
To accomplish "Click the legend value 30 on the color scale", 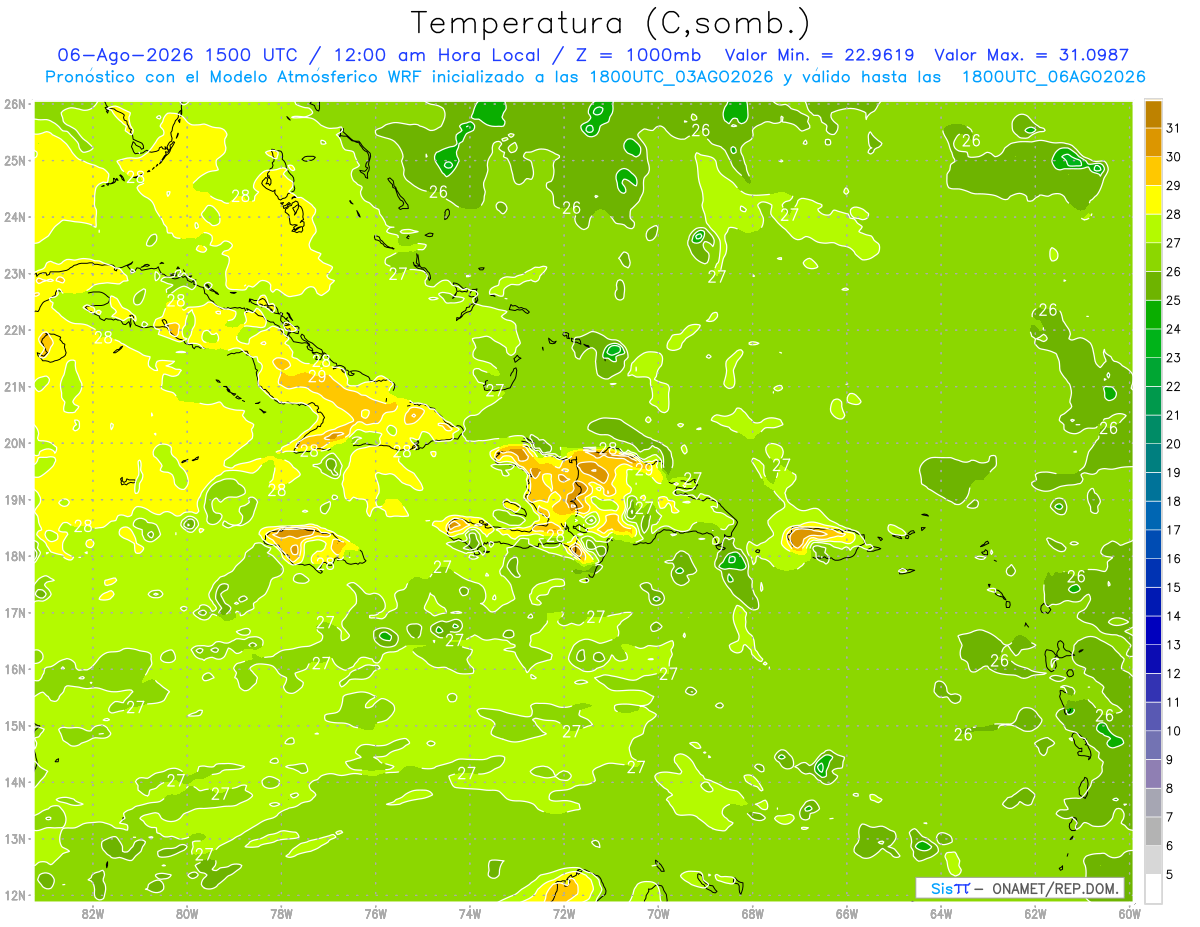I will coord(1174,157).
